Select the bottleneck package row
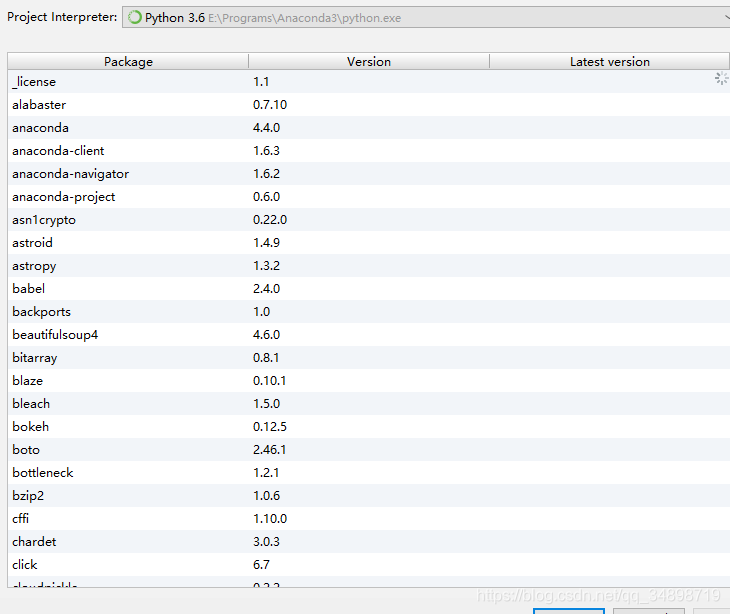 (369, 472)
